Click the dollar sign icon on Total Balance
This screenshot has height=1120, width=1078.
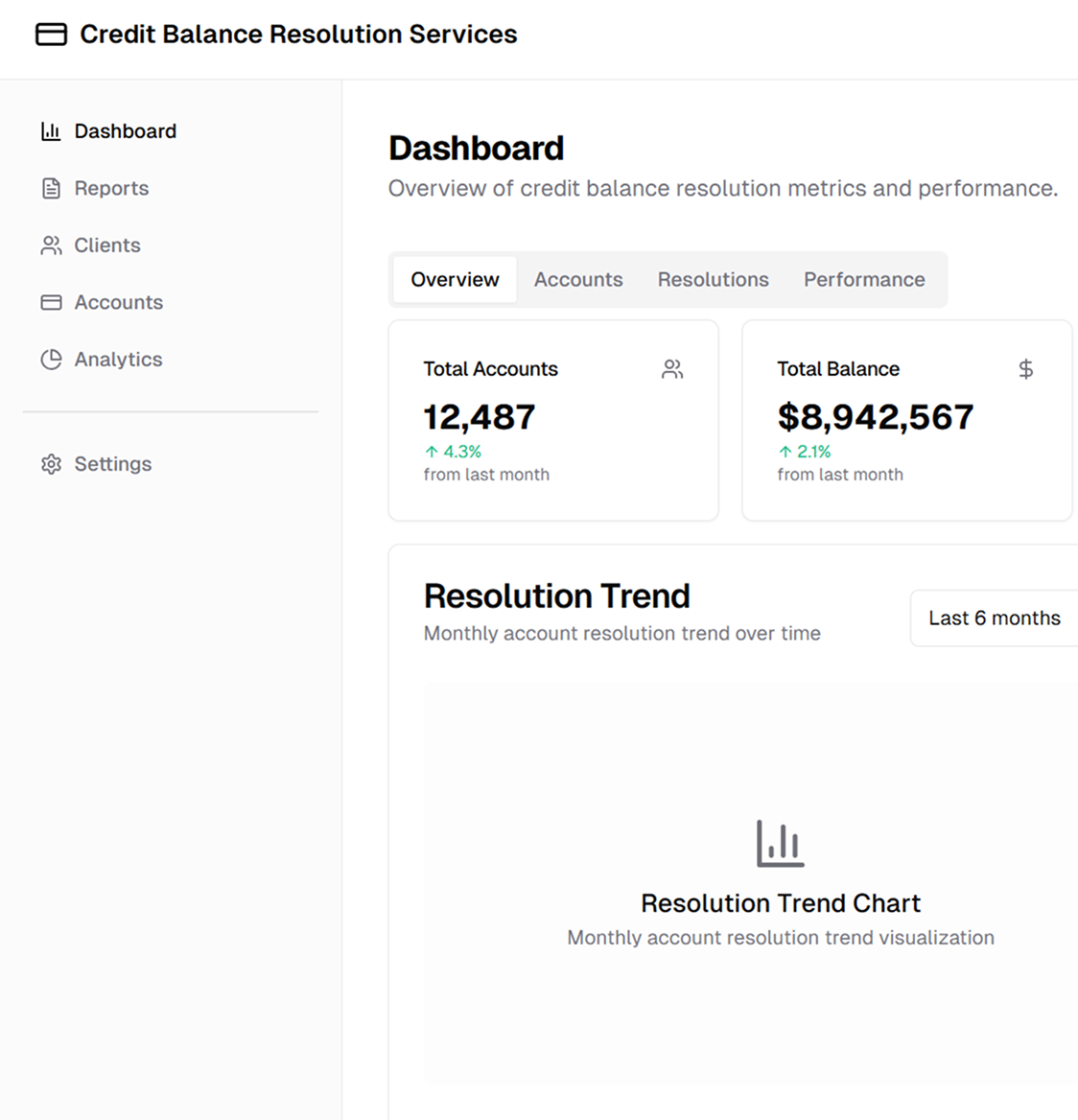click(x=1025, y=369)
